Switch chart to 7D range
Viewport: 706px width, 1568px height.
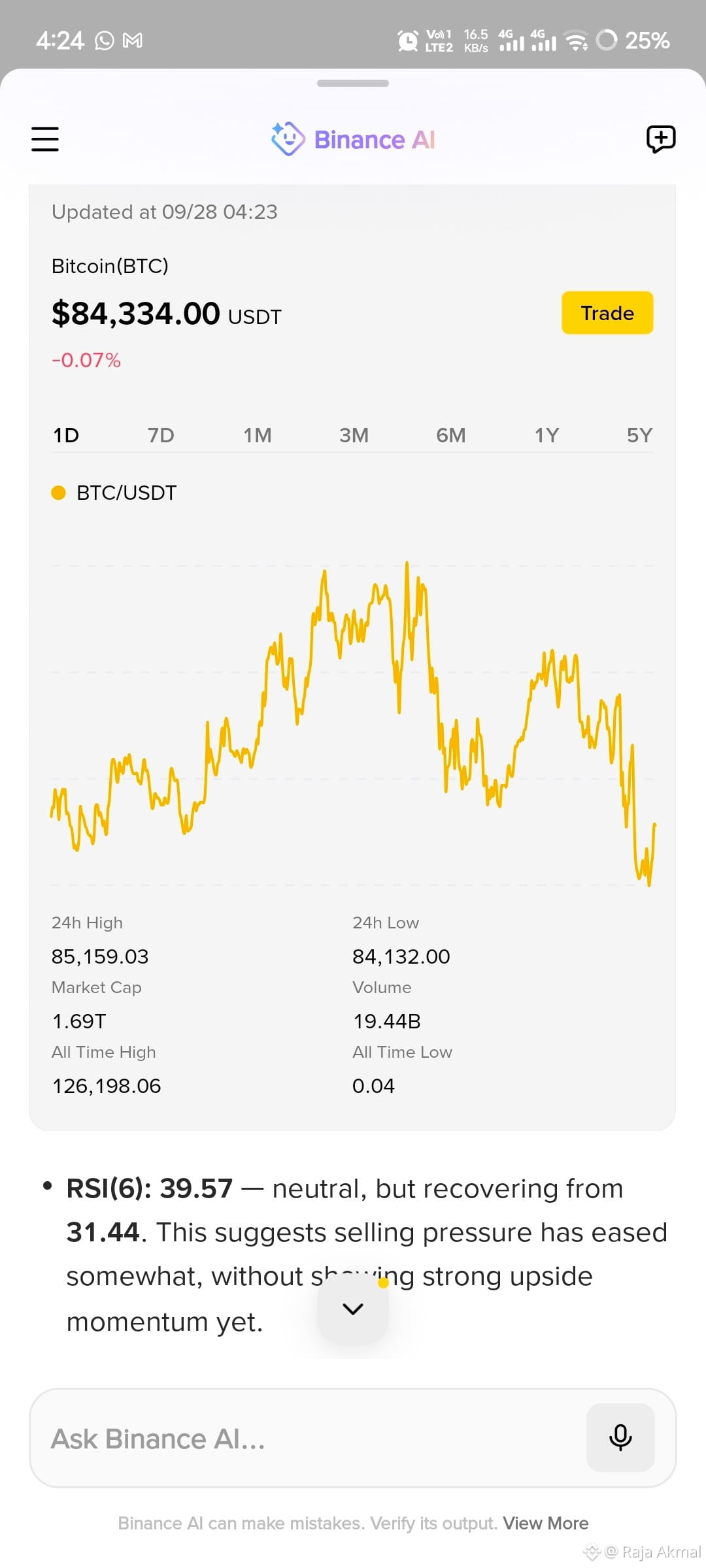point(161,435)
